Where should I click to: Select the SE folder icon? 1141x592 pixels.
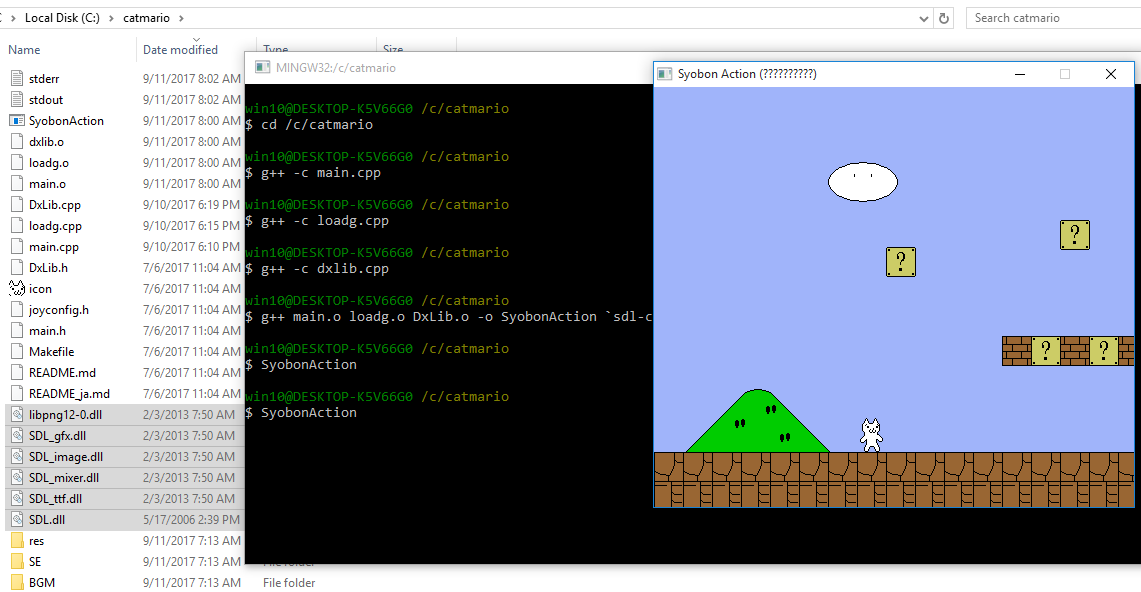pos(17,562)
